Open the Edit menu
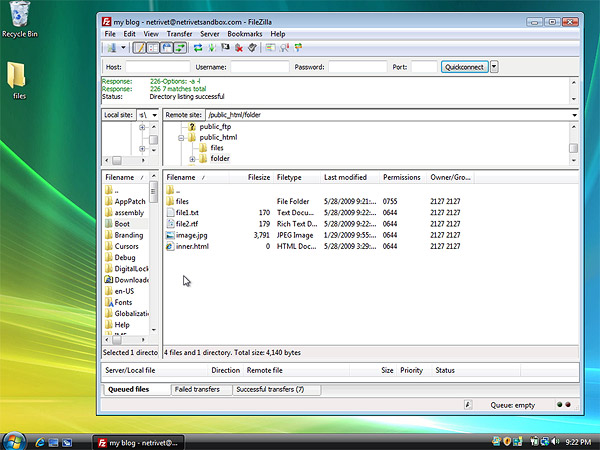This screenshot has width=600, height=450. point(129,34)
